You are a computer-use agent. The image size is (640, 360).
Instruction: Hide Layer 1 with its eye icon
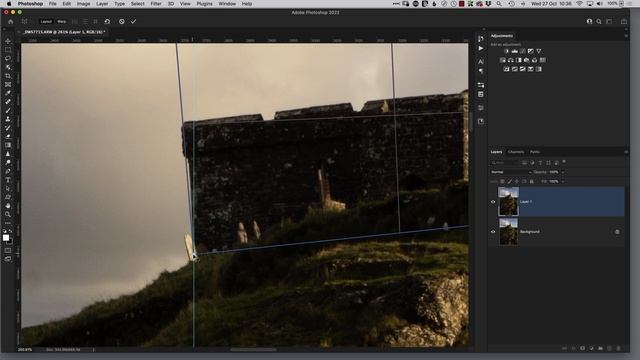pos(493,202)
